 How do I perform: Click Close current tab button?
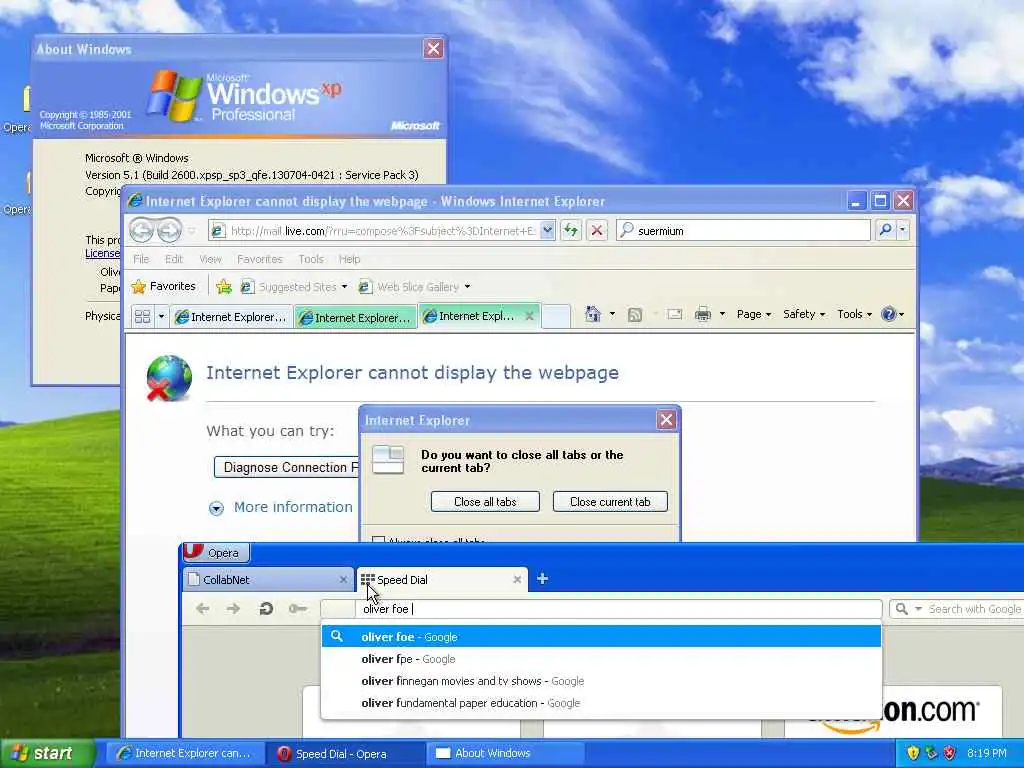pyautogui.click(x=610, y=502)
